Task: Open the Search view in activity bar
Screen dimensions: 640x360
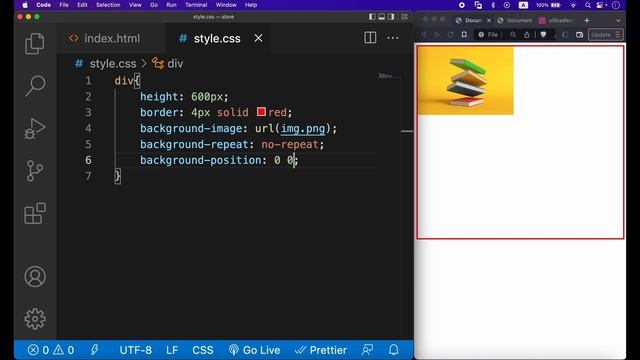Action: [x=35, y=85]
